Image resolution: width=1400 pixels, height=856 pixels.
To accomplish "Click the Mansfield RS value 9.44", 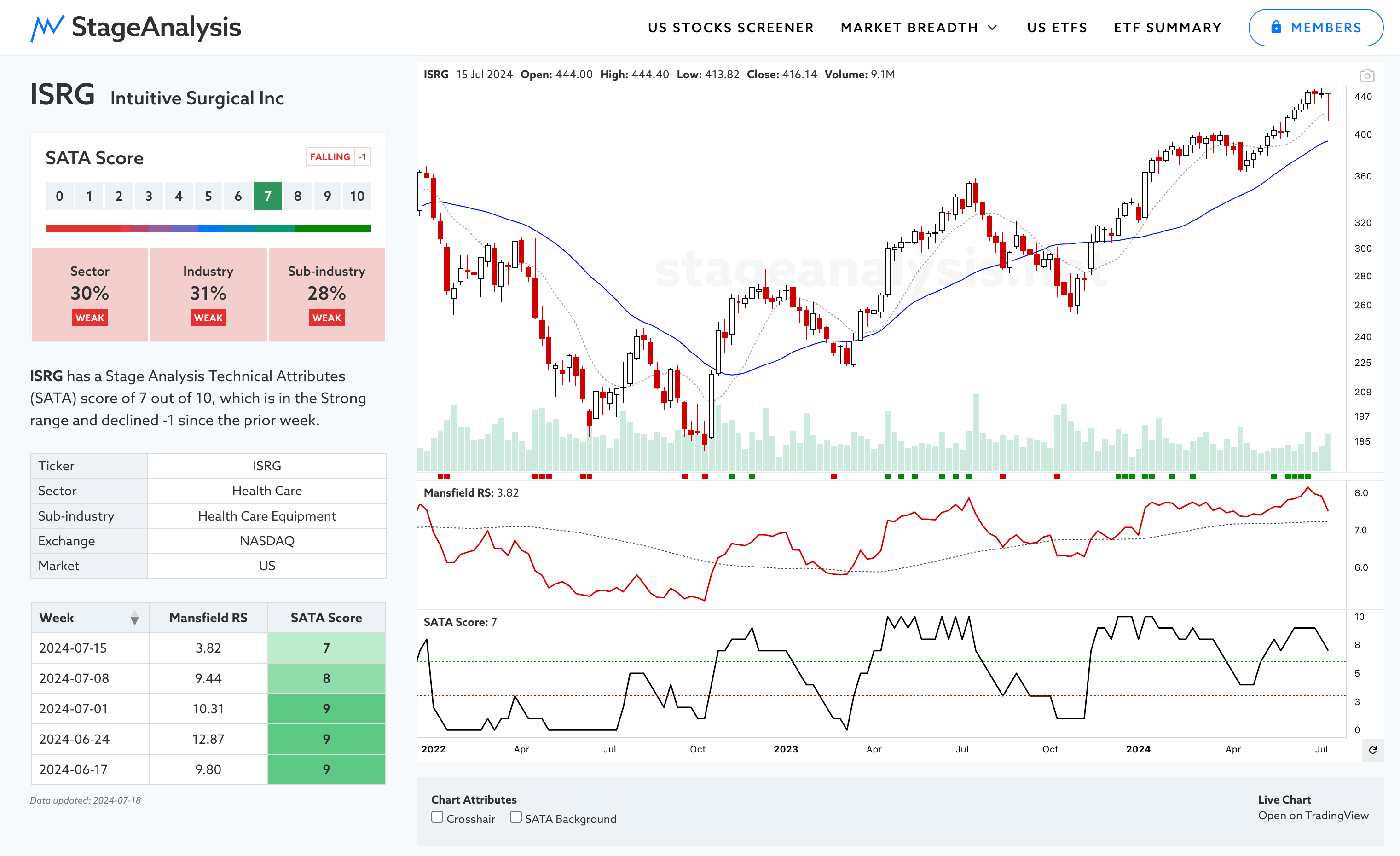I will point(208,678).
